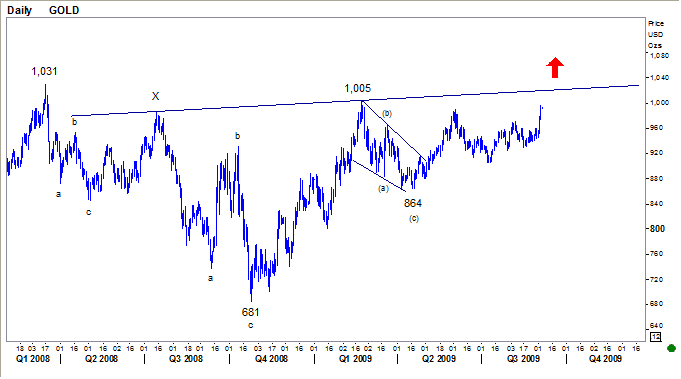Select the Q4 2009 quarter label

coord(605,359)
